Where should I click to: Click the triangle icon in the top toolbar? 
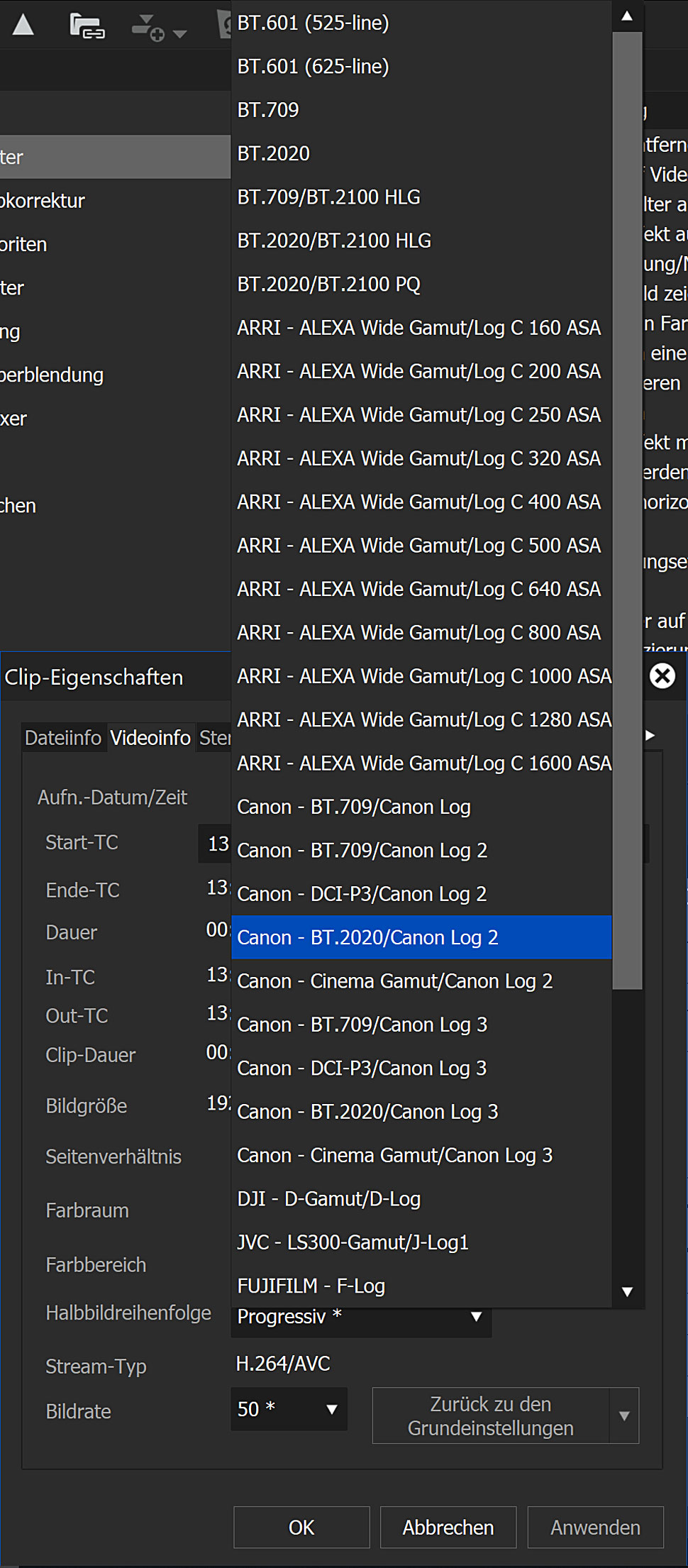coord(23,25)
